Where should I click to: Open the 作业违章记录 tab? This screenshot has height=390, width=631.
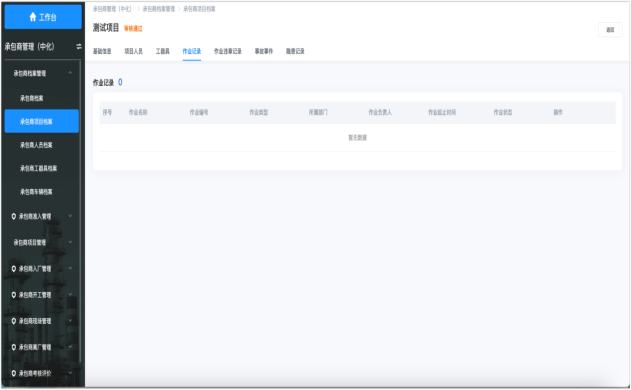coord(228,51)
